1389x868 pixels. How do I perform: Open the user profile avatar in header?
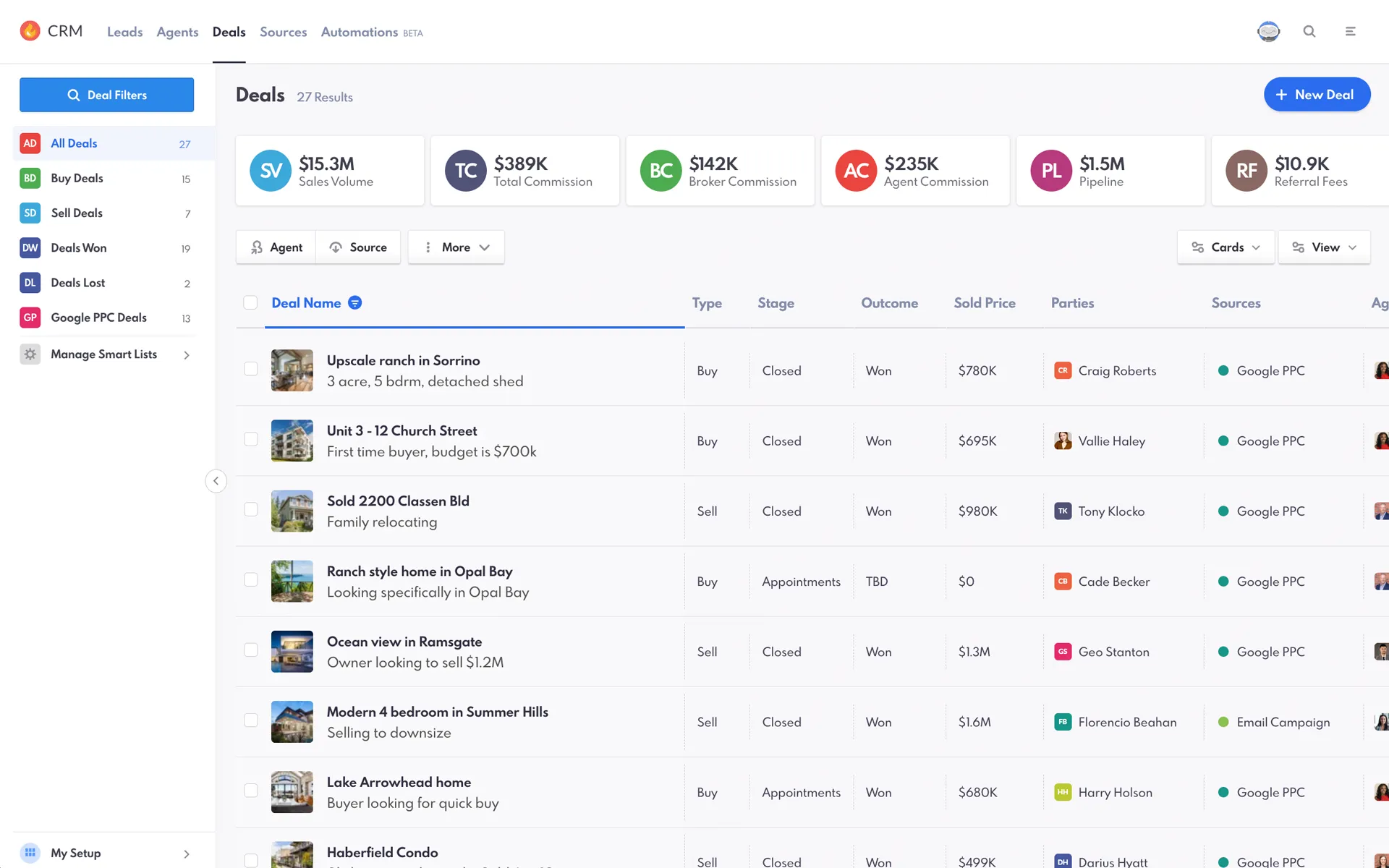point(1269,31)
